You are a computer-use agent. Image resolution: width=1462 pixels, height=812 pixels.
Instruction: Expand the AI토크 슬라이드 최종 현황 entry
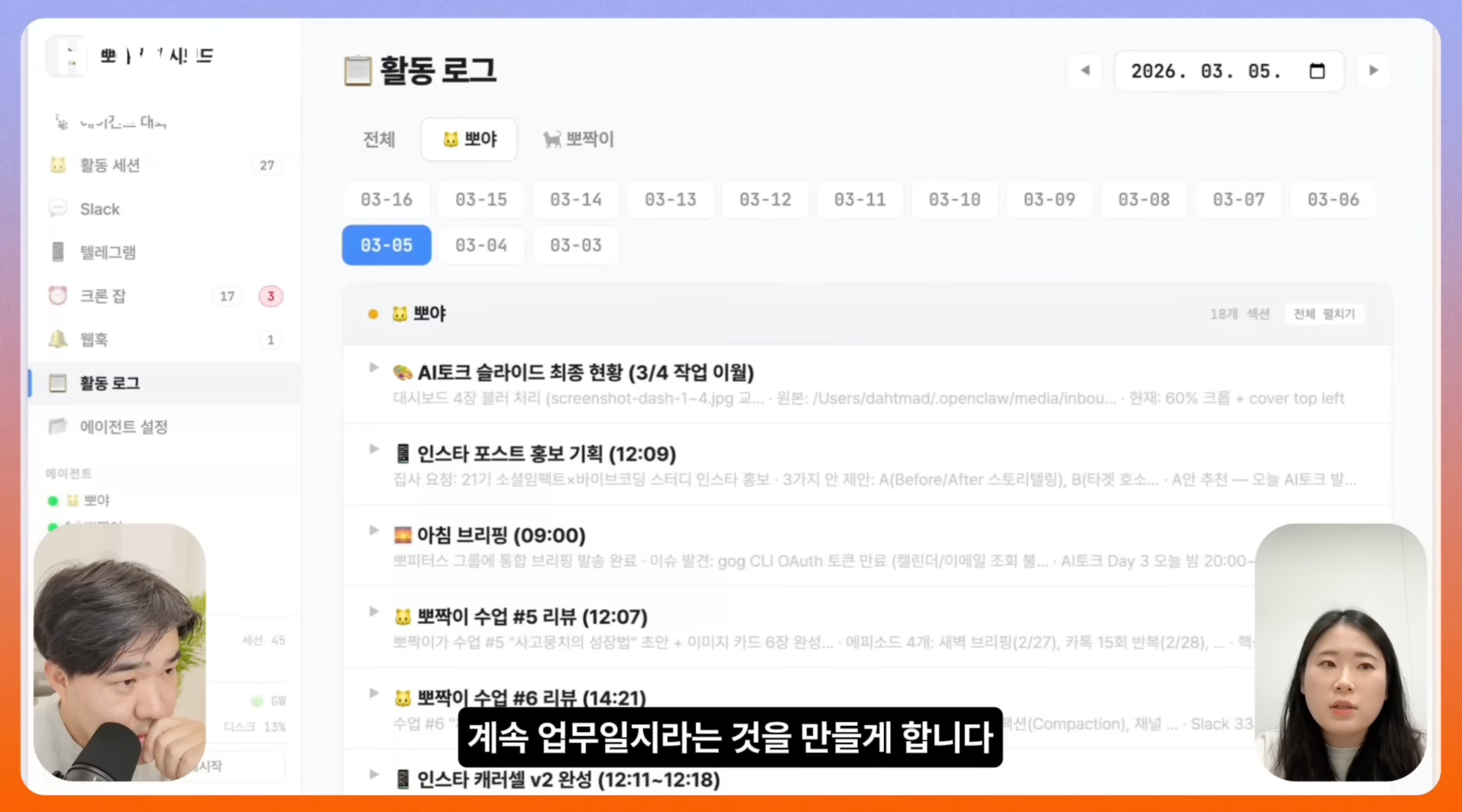[x=373, y=366]
